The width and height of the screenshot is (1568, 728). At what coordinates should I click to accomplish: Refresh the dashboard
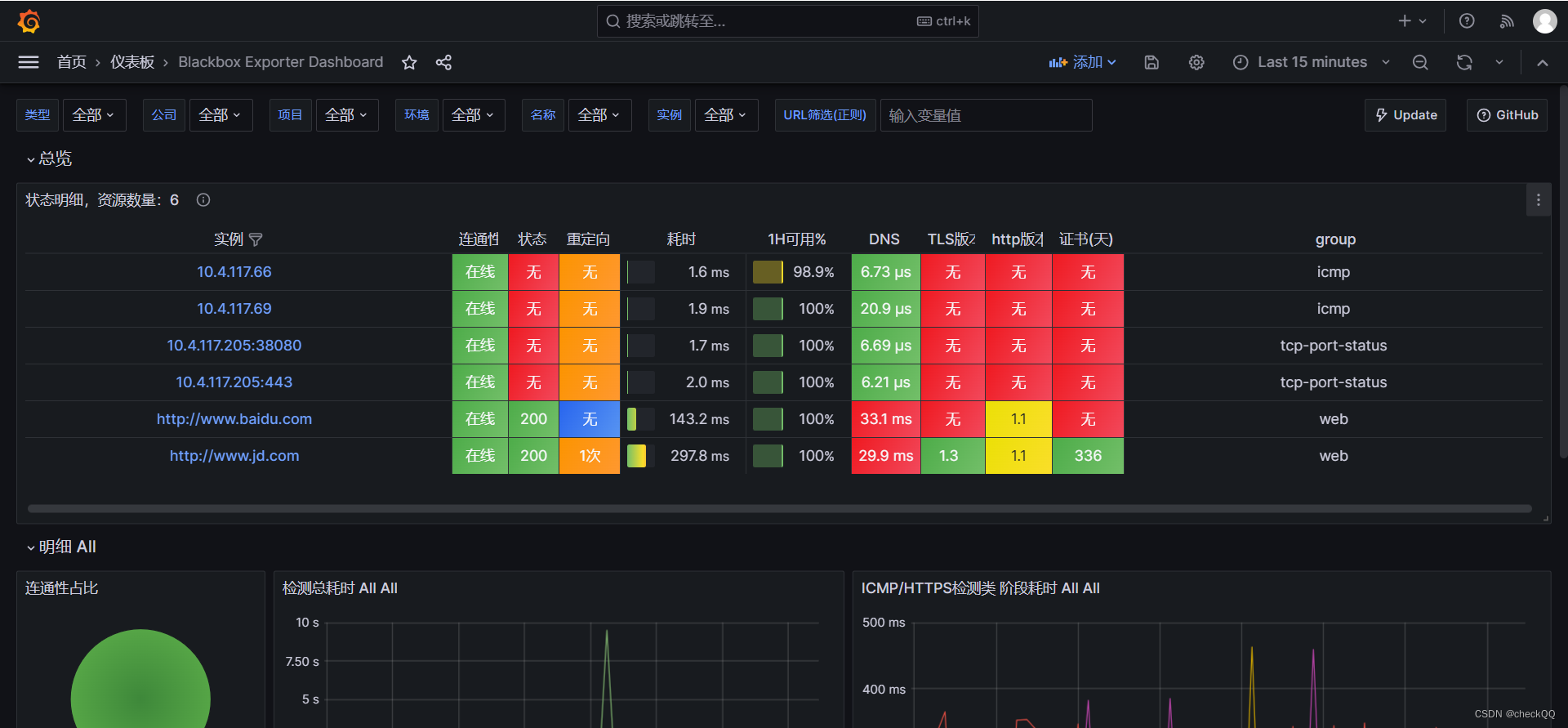pyautogui.click(x=1464, y=62)
